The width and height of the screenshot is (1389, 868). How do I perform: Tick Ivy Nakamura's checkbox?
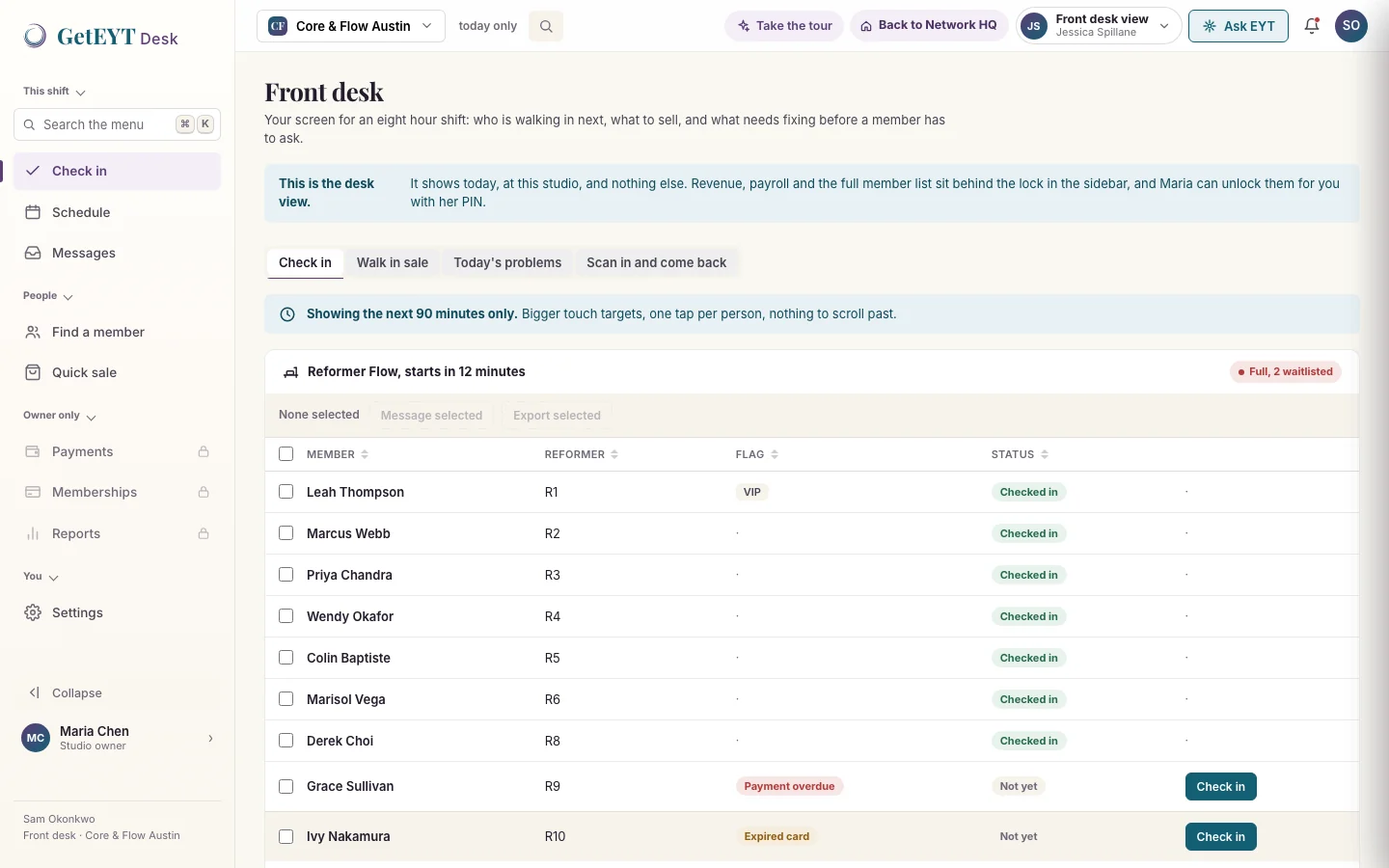tap(286, 836)
